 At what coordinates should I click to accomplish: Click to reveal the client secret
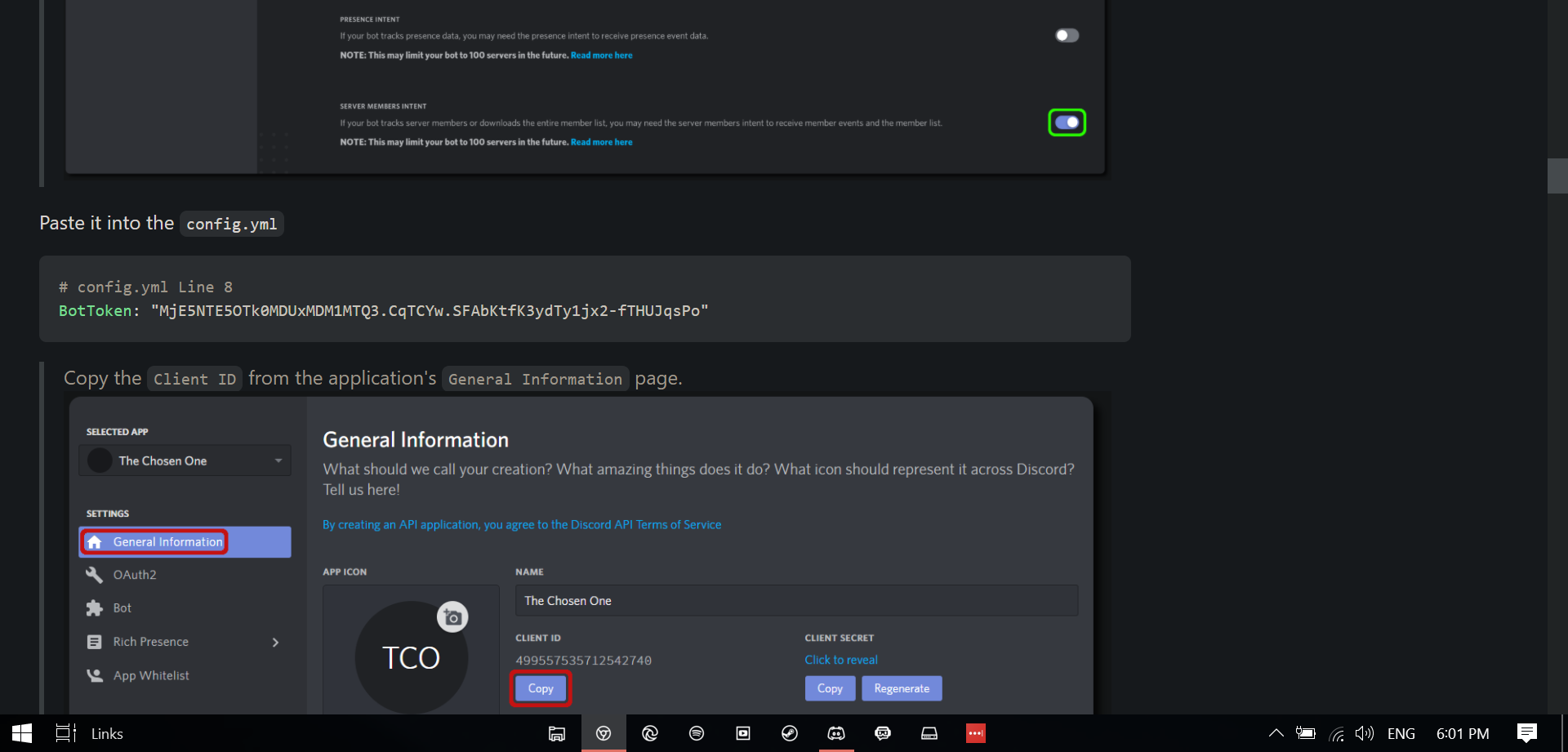(x=841, y=660)
